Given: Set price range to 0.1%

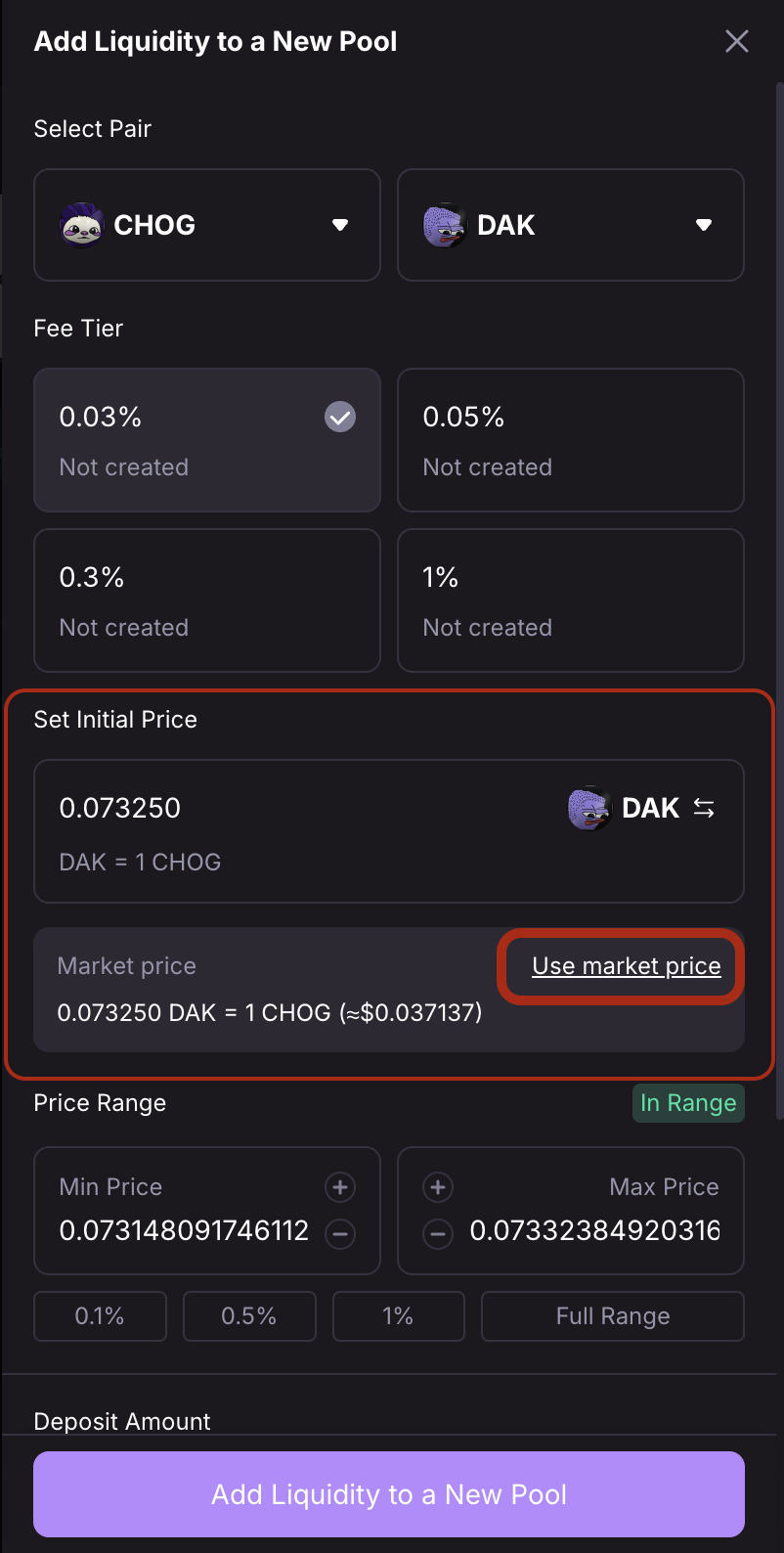Looking at the screenshot, I should (x=100, y=1316).
